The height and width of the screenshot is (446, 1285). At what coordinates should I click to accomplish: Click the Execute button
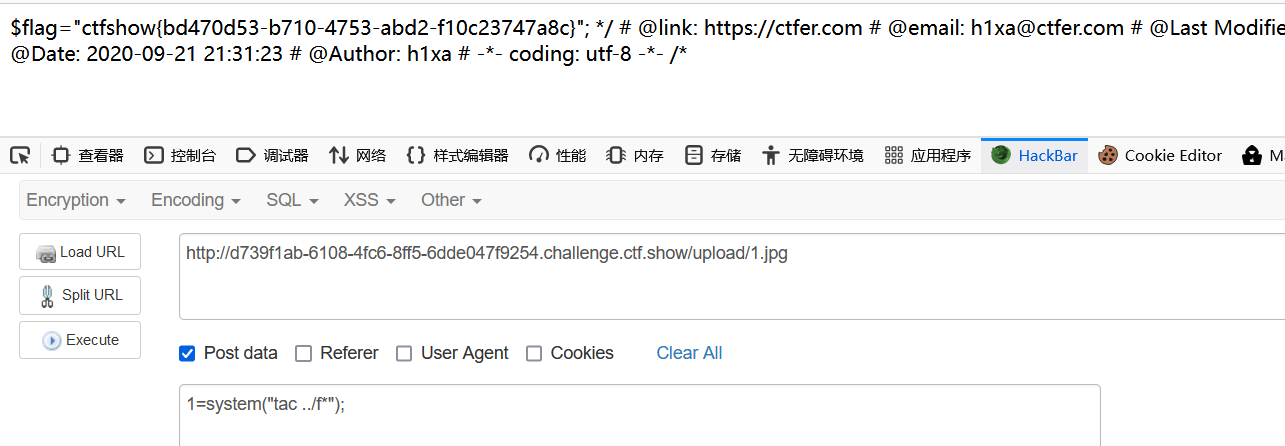[x=80, y=340]
